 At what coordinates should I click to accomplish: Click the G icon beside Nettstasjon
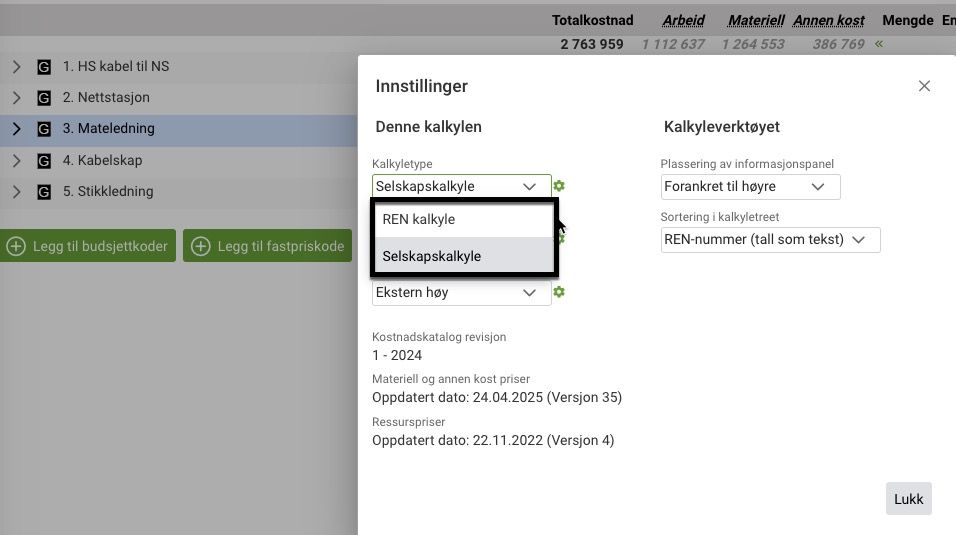coord(44,98)
